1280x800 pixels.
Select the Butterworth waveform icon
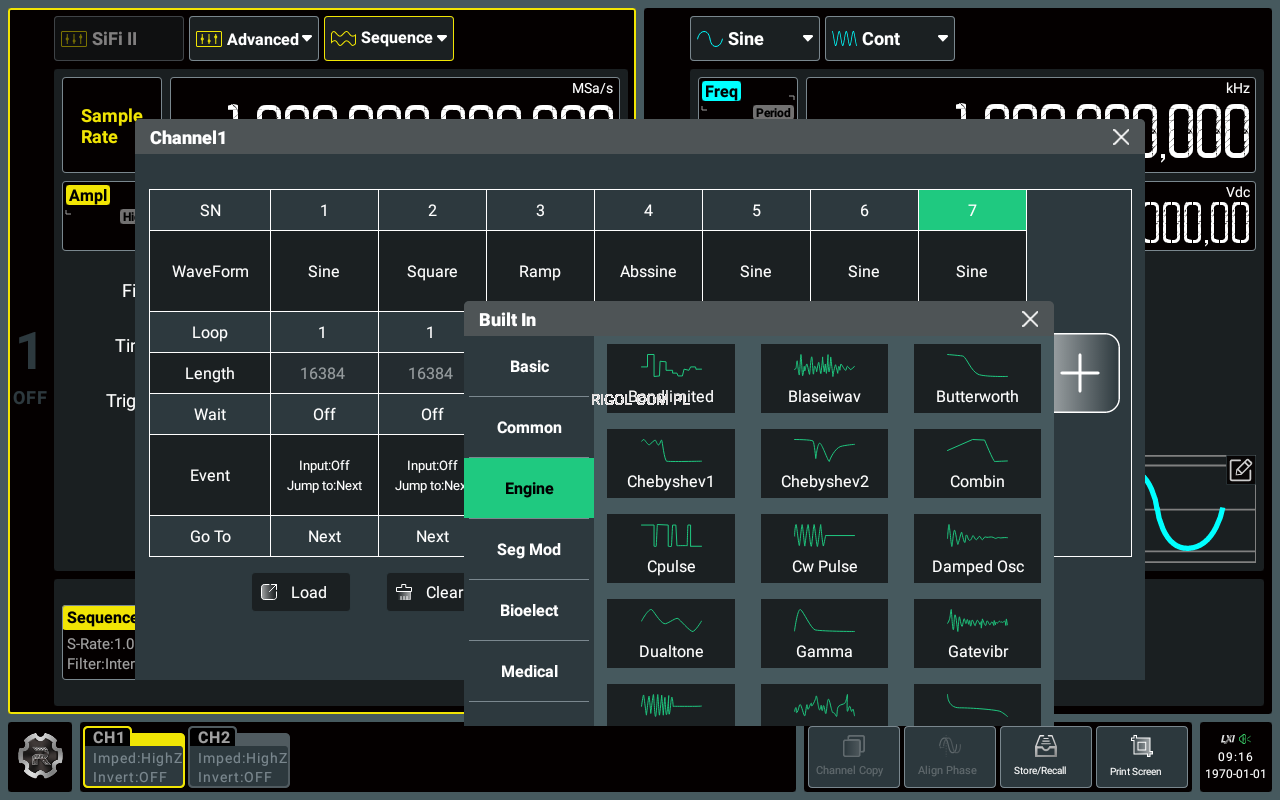(x=977, y=378)
